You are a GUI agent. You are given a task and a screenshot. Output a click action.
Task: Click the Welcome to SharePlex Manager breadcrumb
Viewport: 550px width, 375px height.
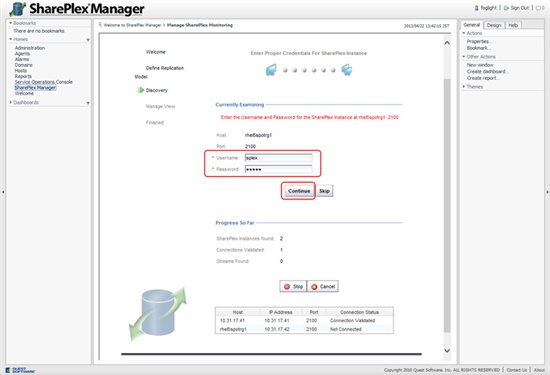coord(132,25)
